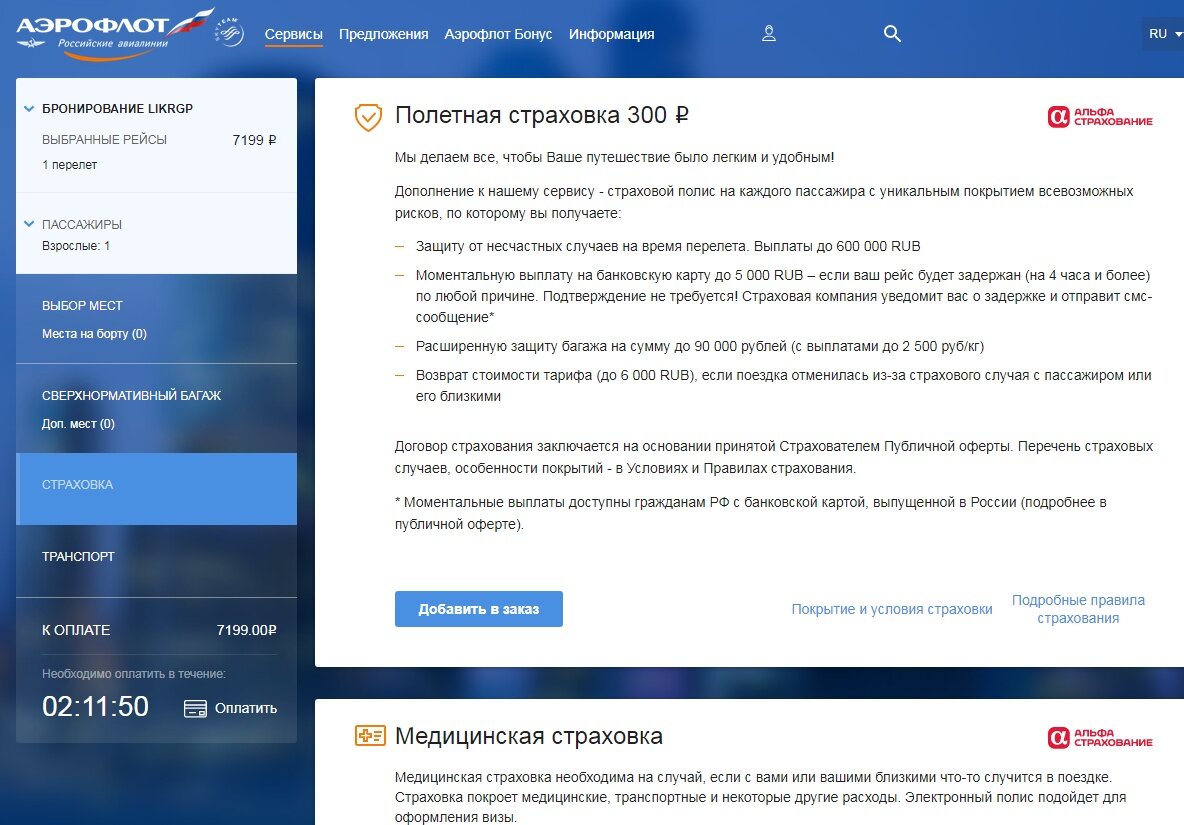Click the Оплатить payment link
Image resolution: width=1184 pixels, height=825 pixels.
(x=245, y=709)
